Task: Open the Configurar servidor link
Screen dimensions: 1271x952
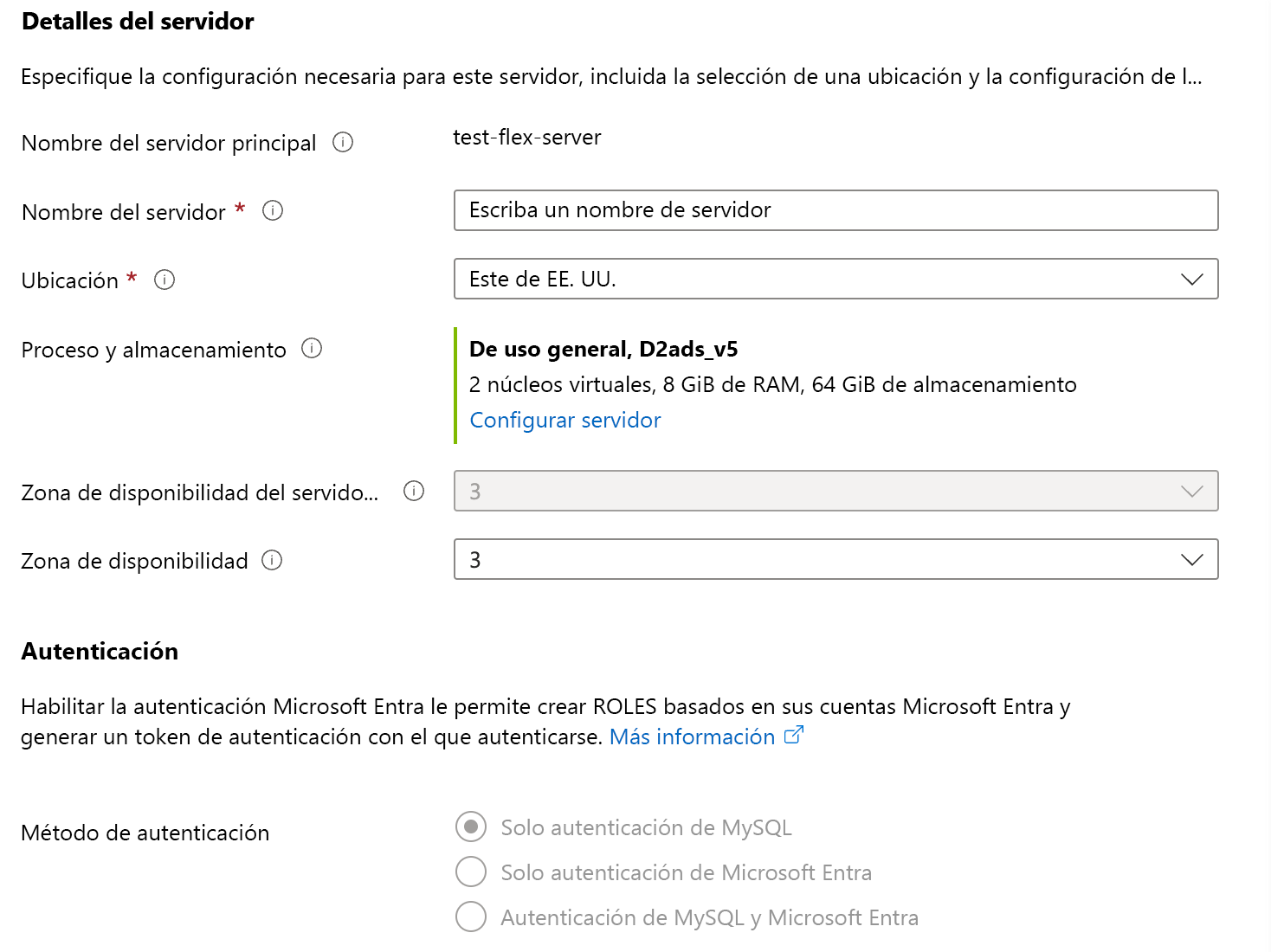Action: [x=565, y=420]
